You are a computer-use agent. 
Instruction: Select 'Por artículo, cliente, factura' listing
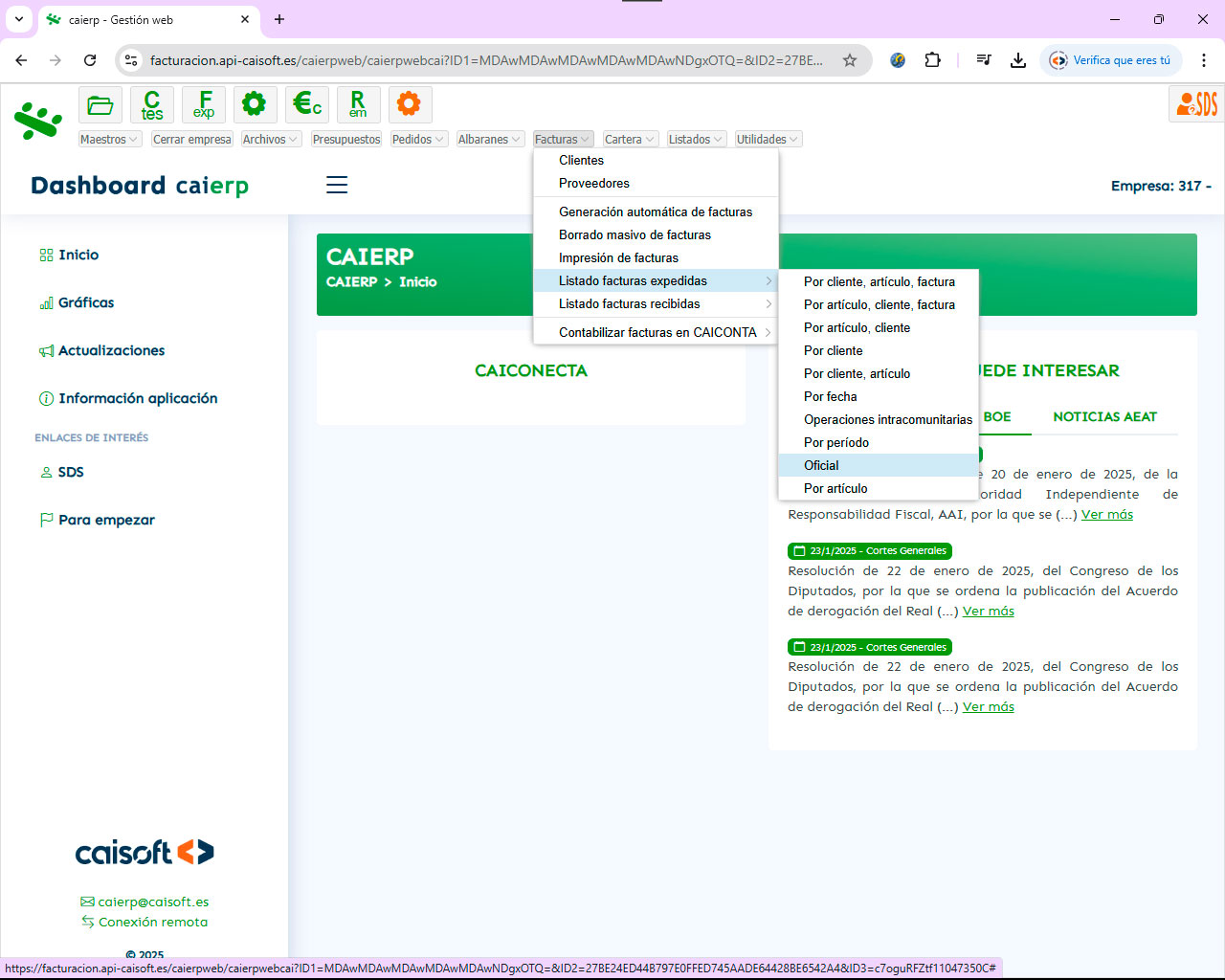[879, 304]
